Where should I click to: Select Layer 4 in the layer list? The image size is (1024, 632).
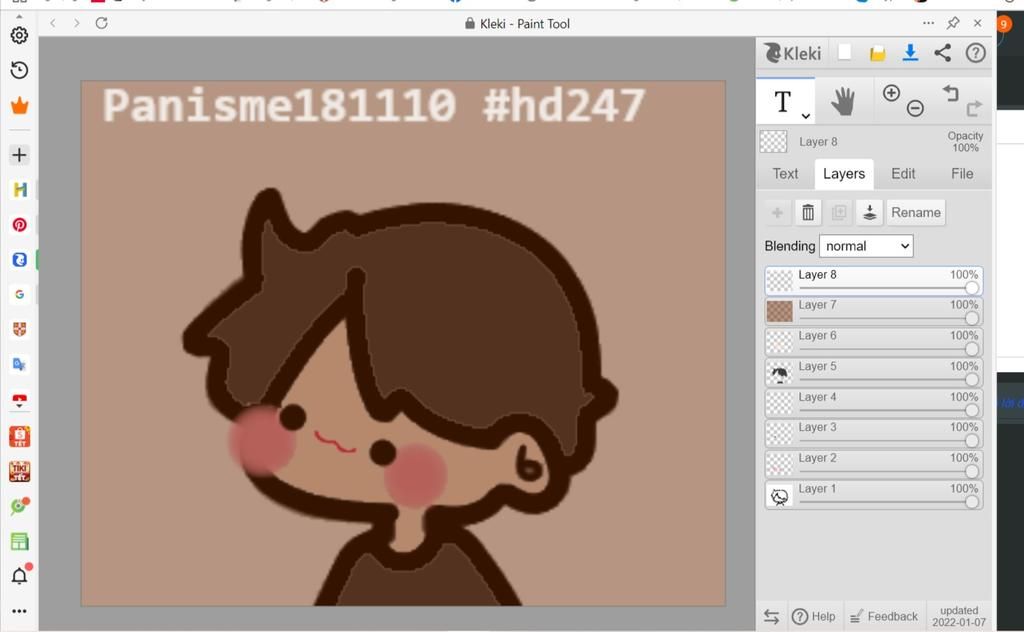874,403
